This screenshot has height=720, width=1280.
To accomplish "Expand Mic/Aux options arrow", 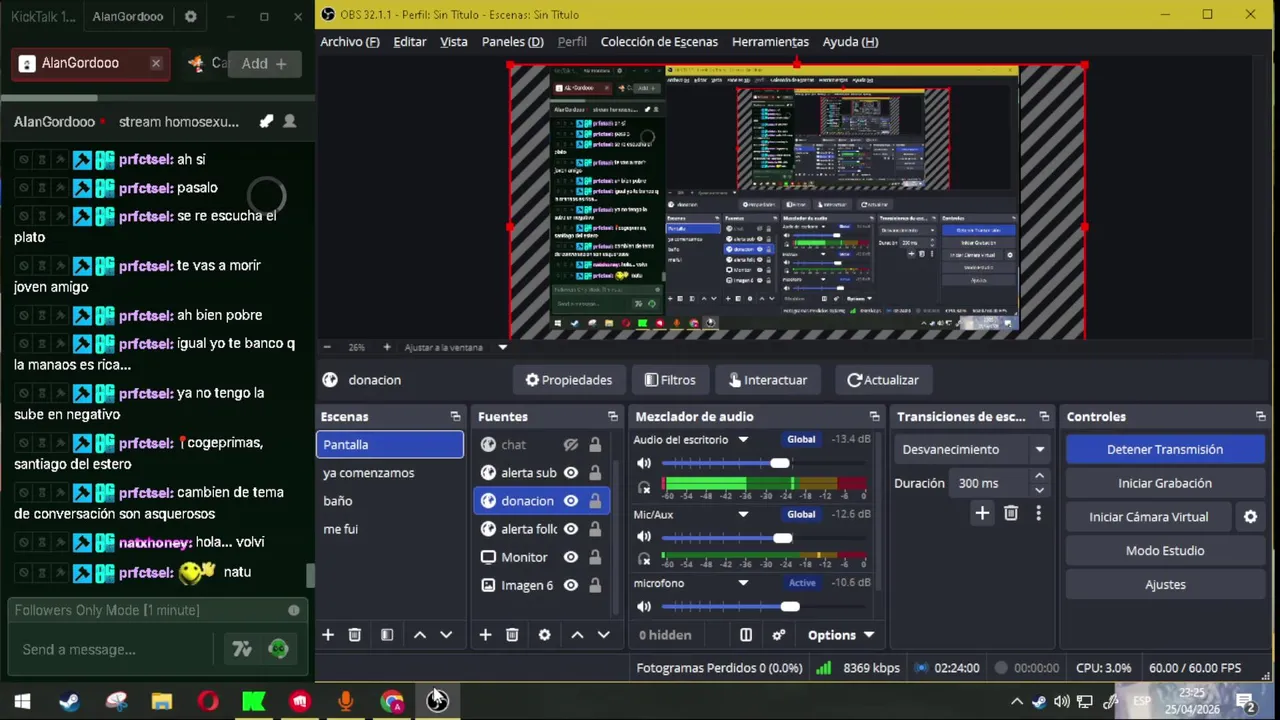I will click(x=743, y=514).
